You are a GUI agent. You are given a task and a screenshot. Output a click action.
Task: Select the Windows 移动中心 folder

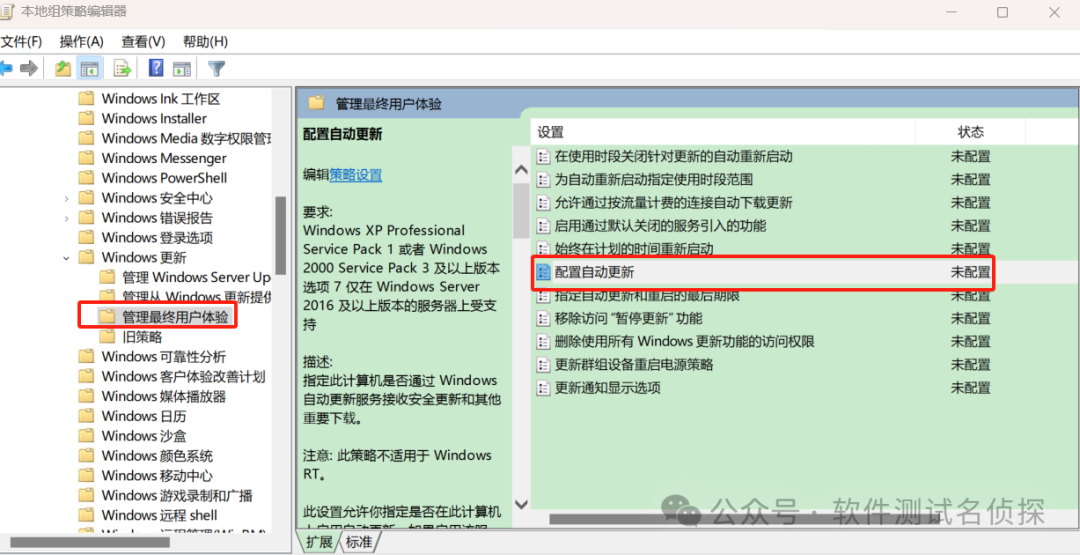pyautogui.click(x=145, y=476)
